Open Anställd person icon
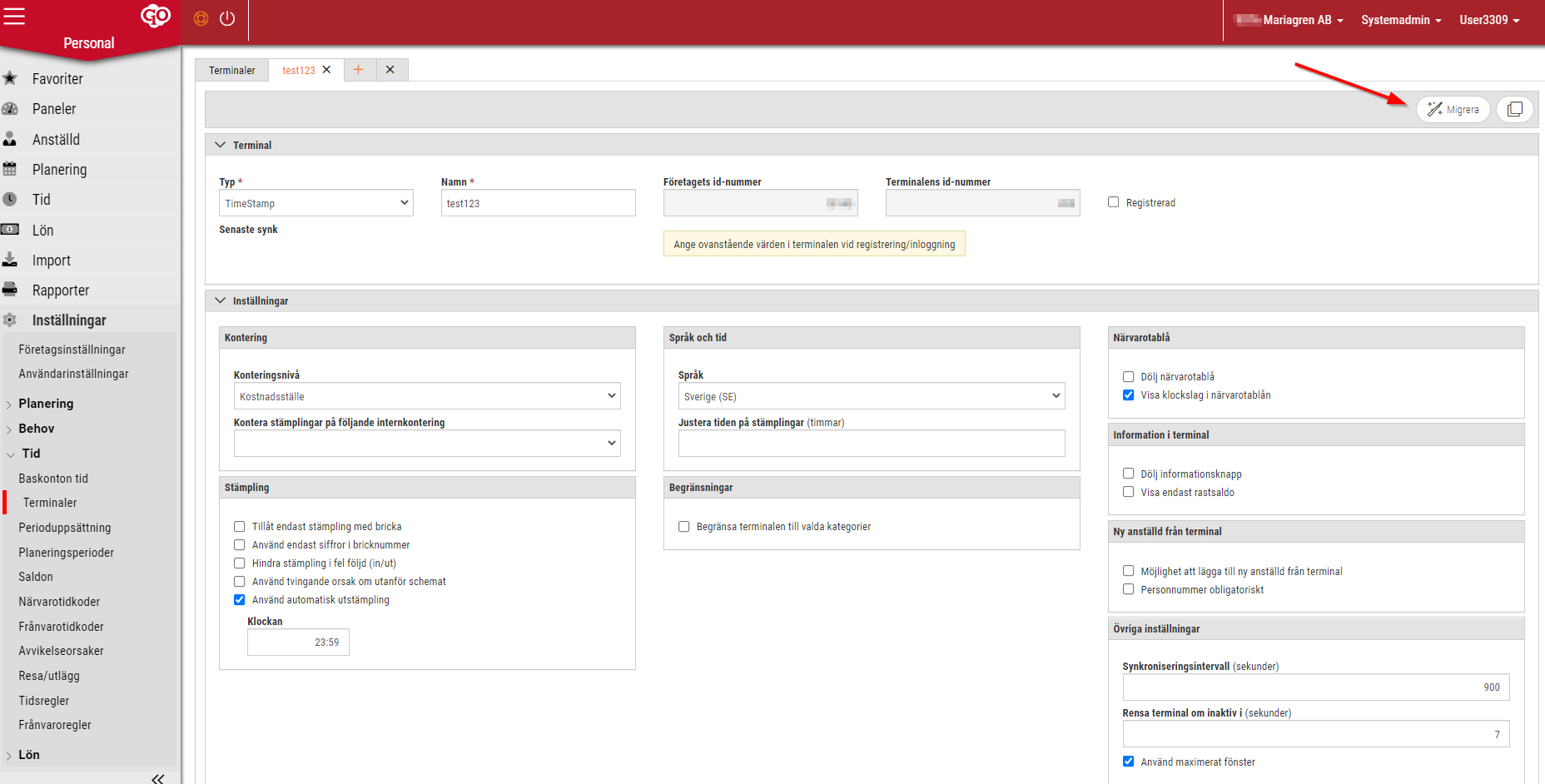The image size is (1545, 784). [x=10, y=139]
